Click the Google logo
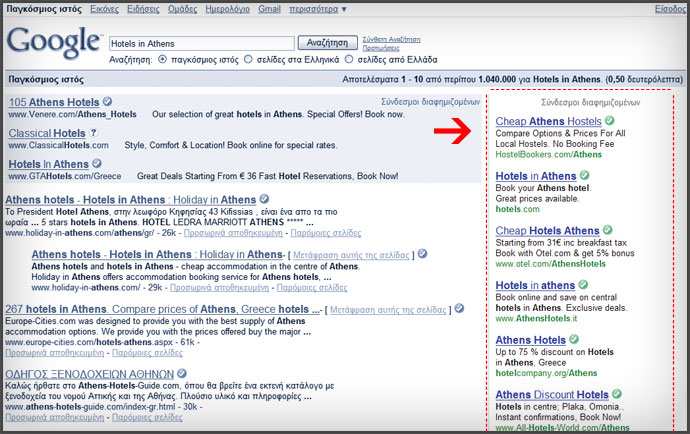Image resolution: width=690 pixels, height=434 pixels. pyautogui.click(x=54, y=42)
